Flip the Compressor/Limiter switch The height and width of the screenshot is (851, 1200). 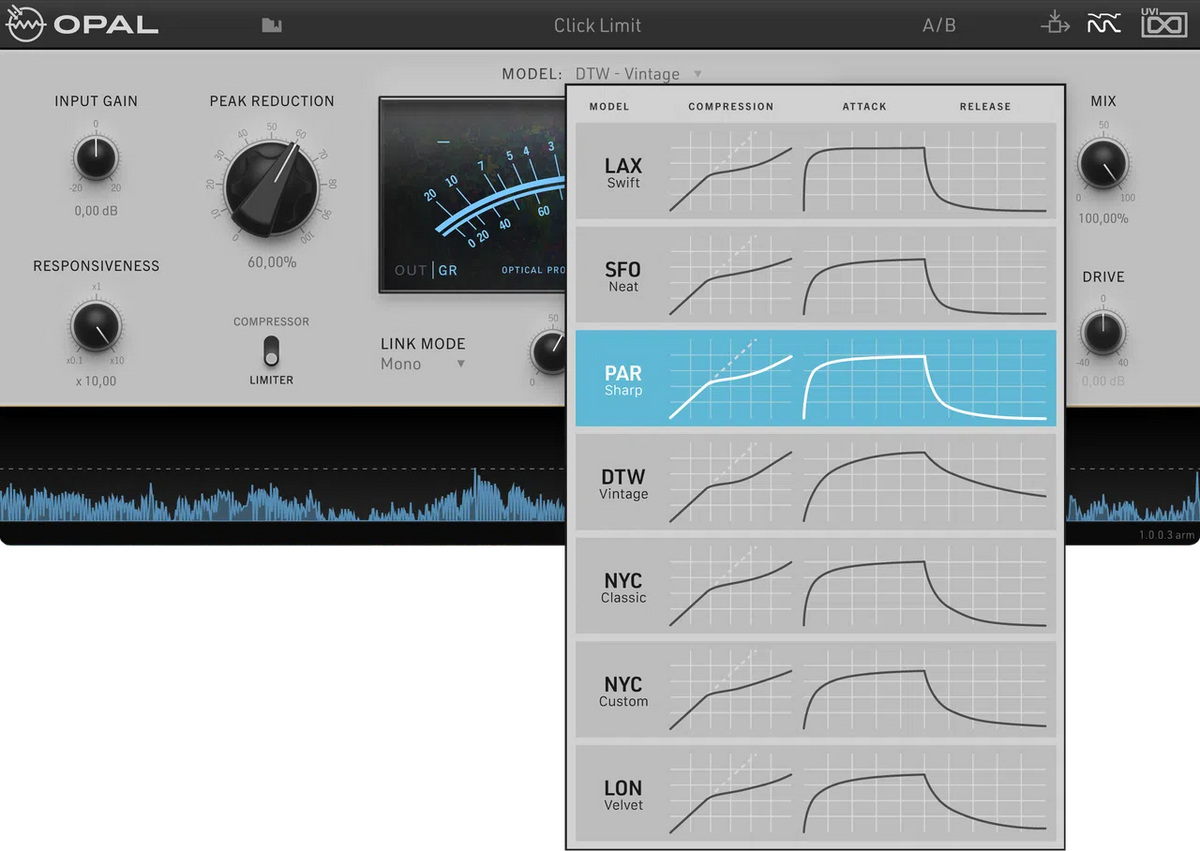point(271,351)
